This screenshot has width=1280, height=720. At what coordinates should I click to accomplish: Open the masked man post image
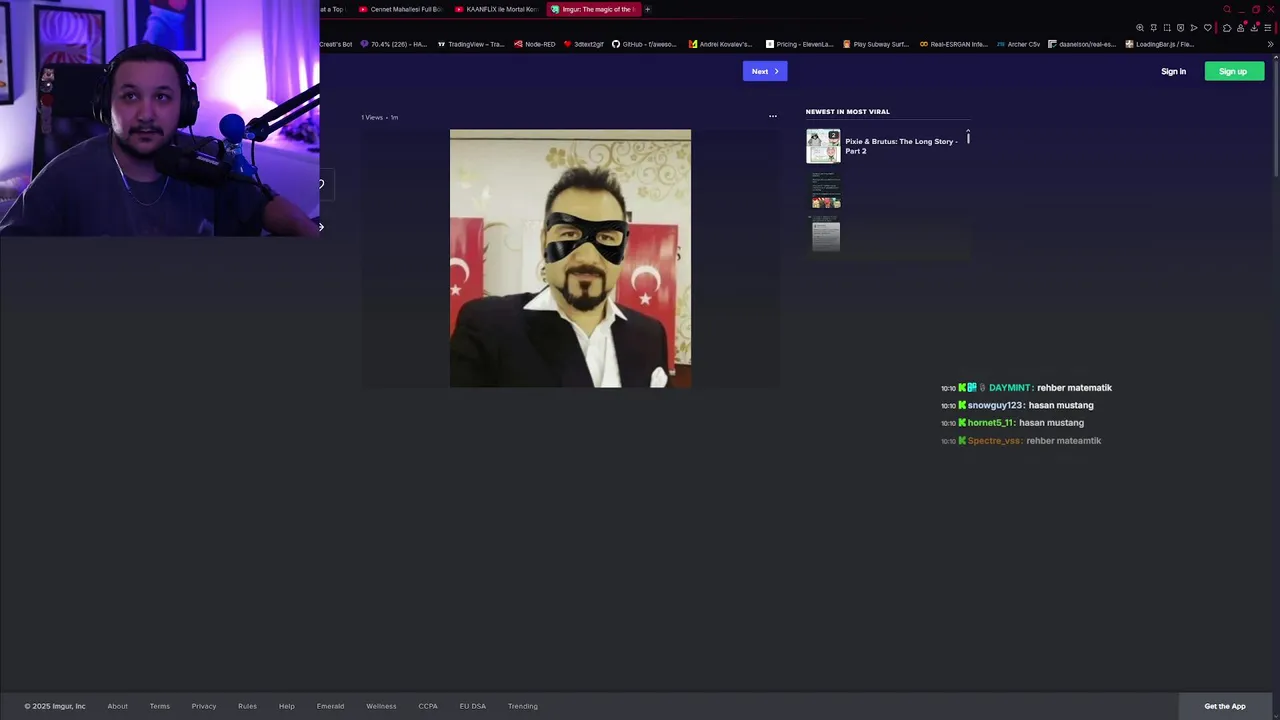tap(570, 258)
